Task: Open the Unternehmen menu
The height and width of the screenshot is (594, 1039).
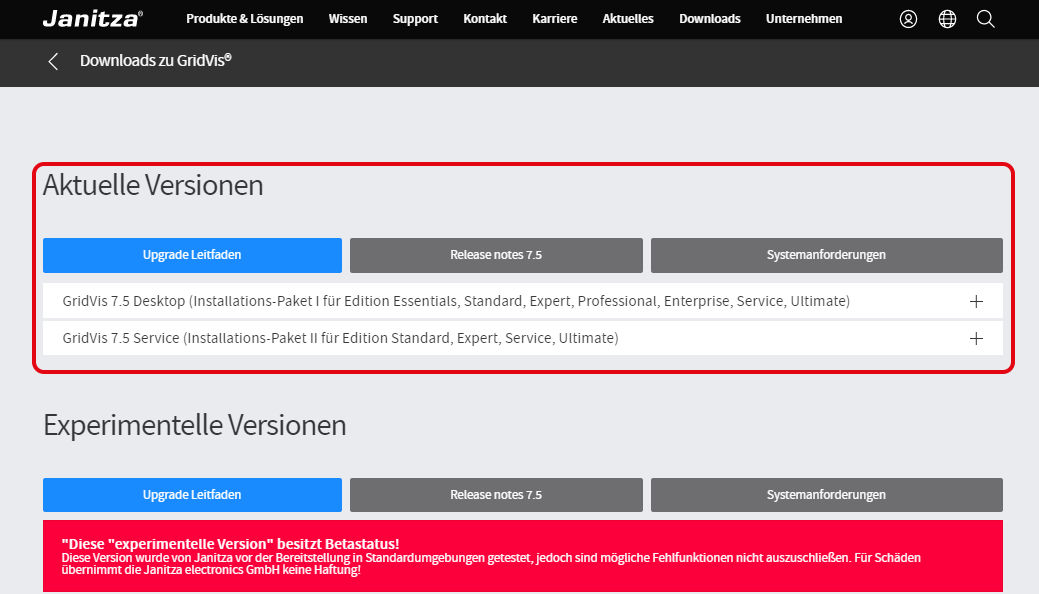Action: pyautogui.click(x=804, y=19)
